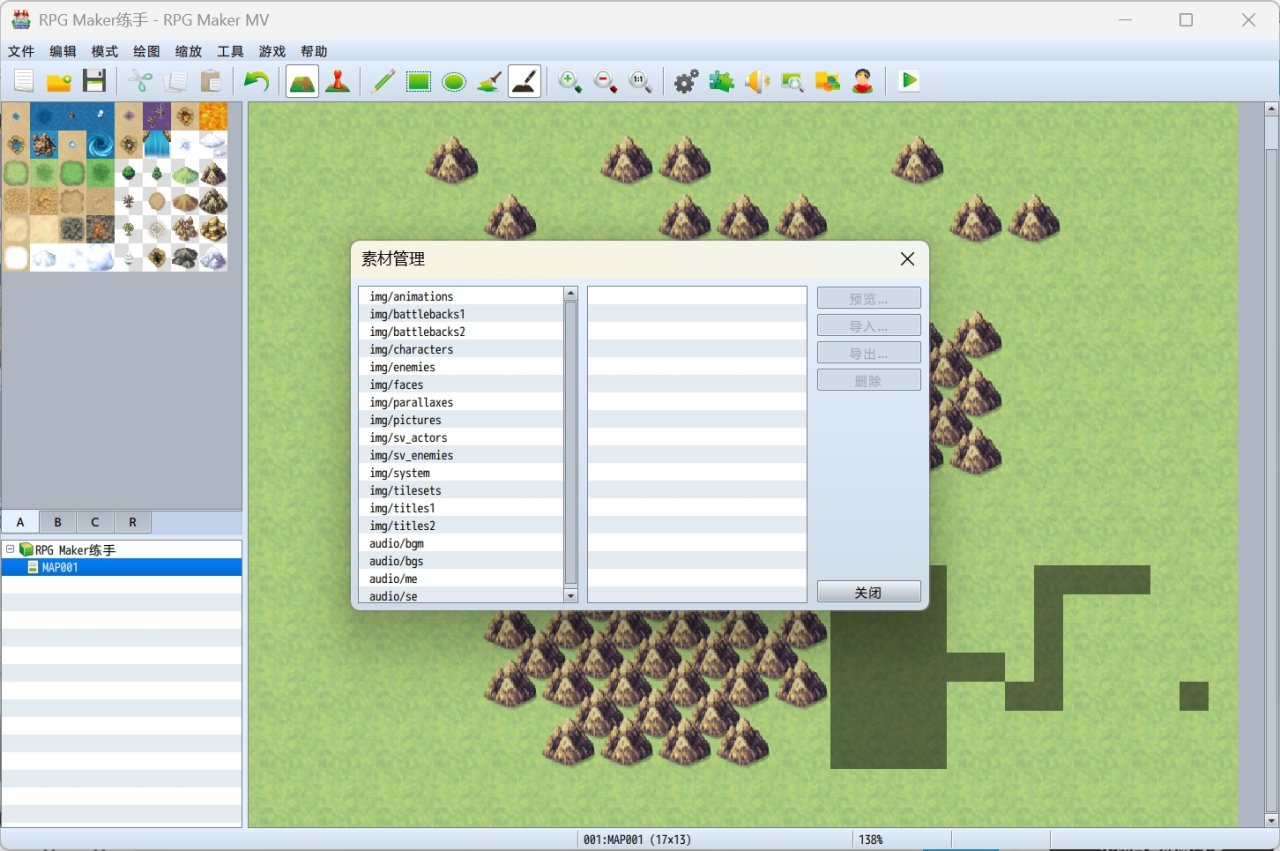1280x851 pixels.
Task: Open the 工具 menu
Action: tap(230, 51)
